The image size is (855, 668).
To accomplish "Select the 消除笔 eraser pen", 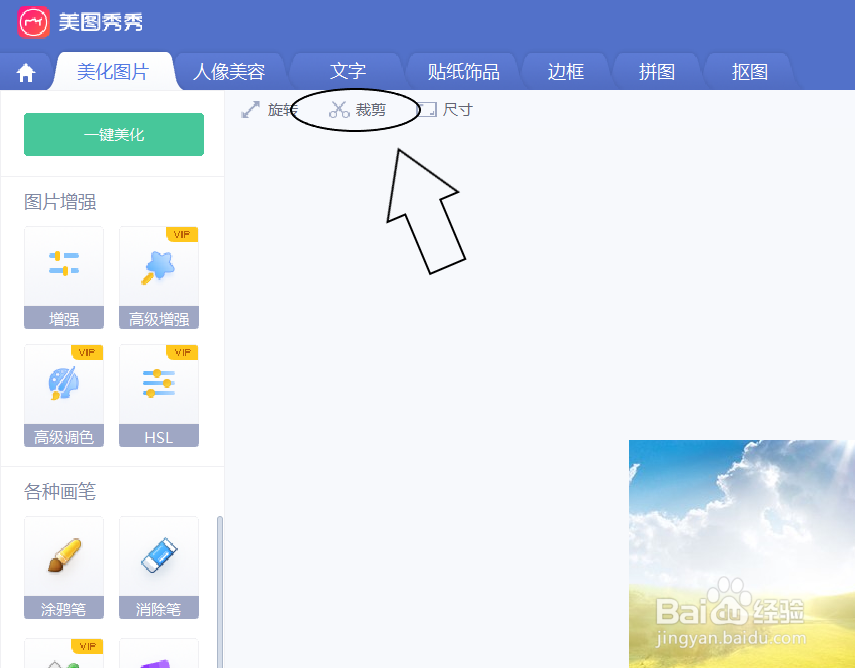I will point(159,568).
